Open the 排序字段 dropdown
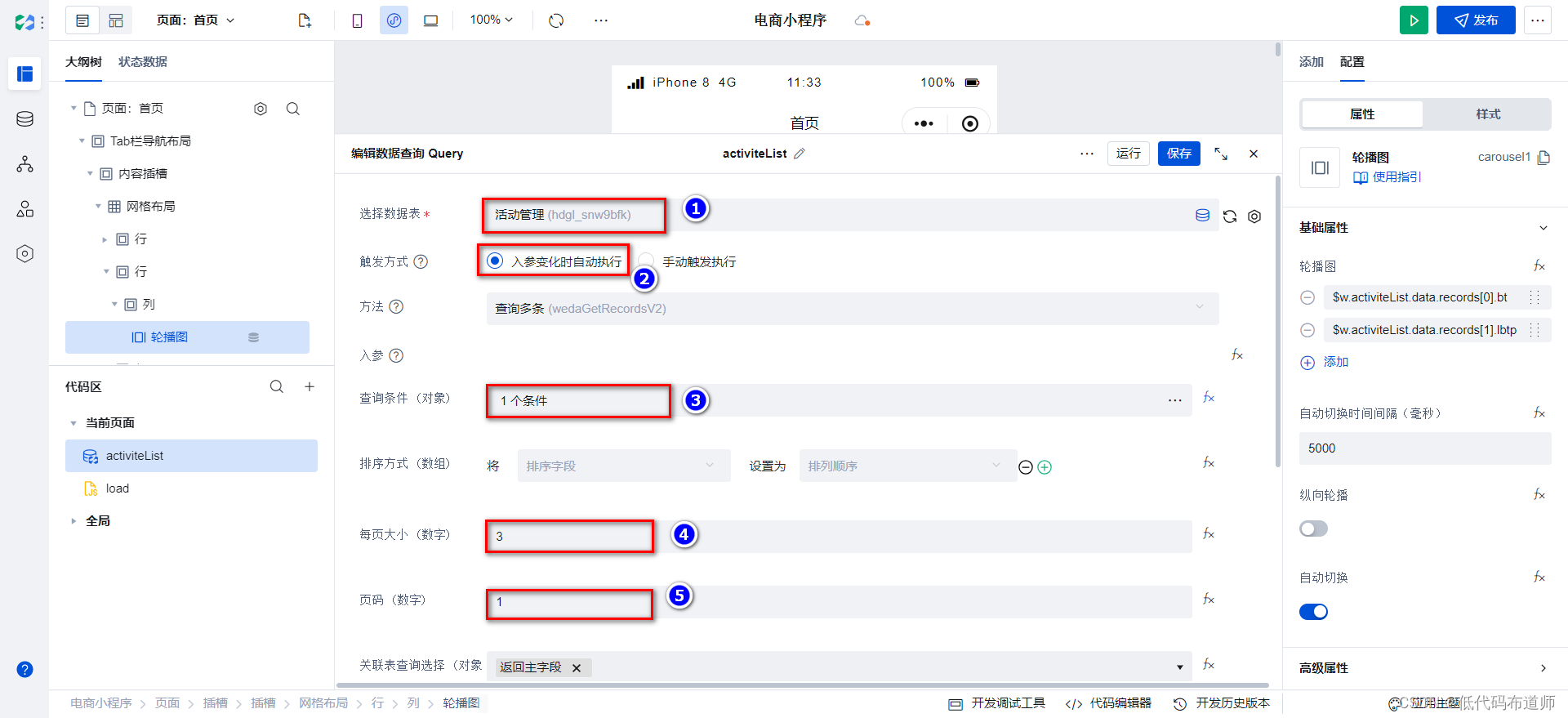Screen dimensions: 1568x718 click(624, 466)
